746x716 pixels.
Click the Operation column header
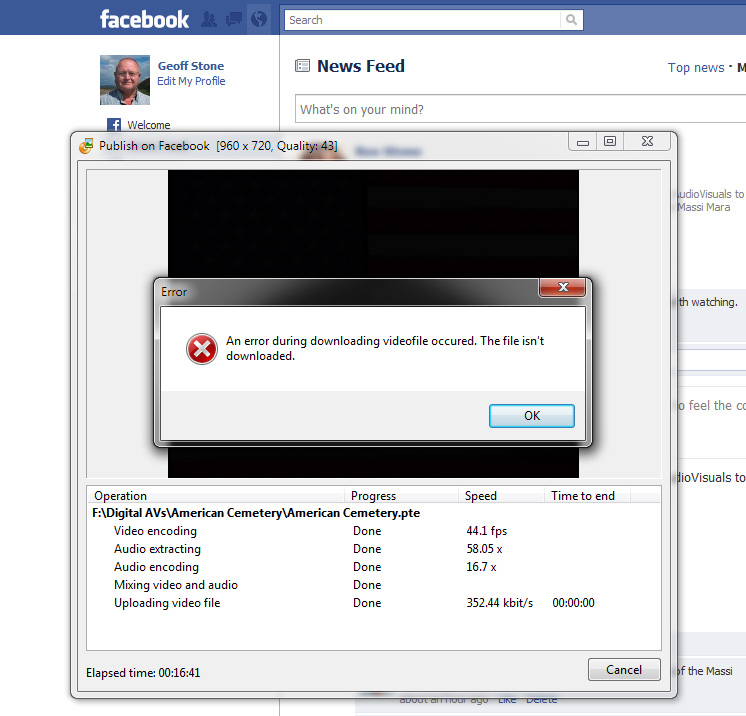pos(216,496)
